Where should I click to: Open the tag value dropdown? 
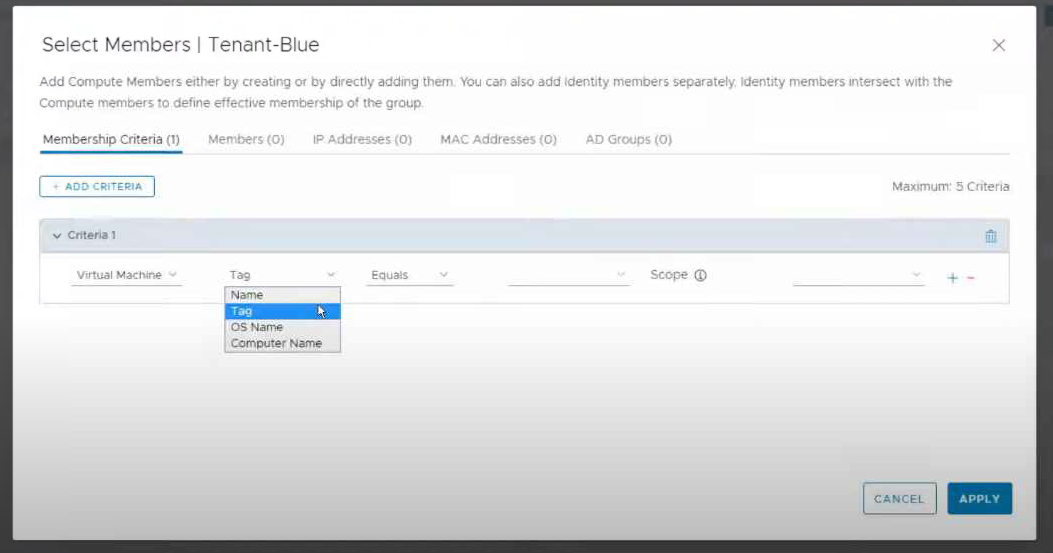click(x=568, y=275)
